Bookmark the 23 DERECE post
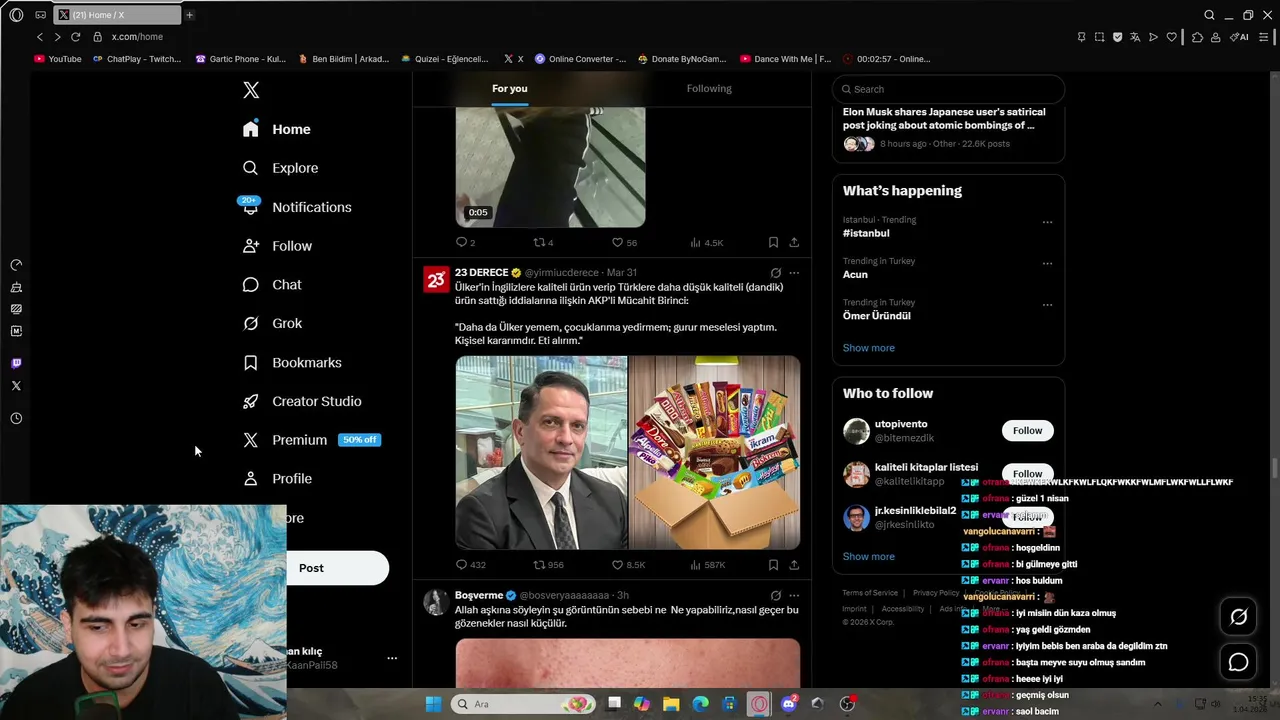Viewport: 1280px width, 720px height. point(773,565)
